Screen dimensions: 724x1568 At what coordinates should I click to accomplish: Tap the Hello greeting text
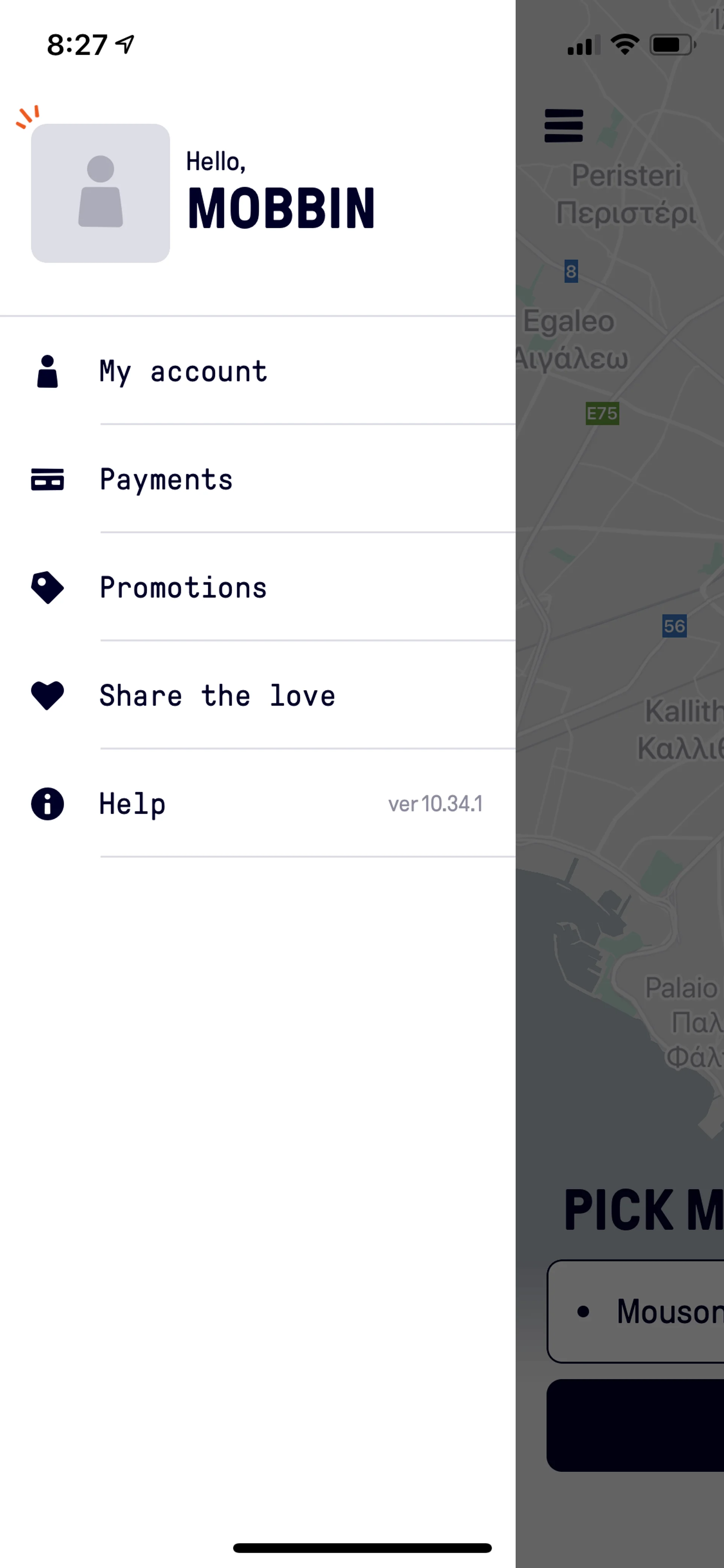click(215, 162)
